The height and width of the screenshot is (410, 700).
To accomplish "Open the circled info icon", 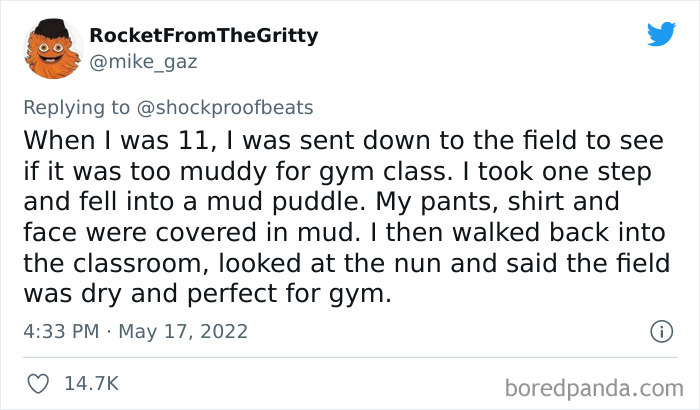I will (660, 331).
